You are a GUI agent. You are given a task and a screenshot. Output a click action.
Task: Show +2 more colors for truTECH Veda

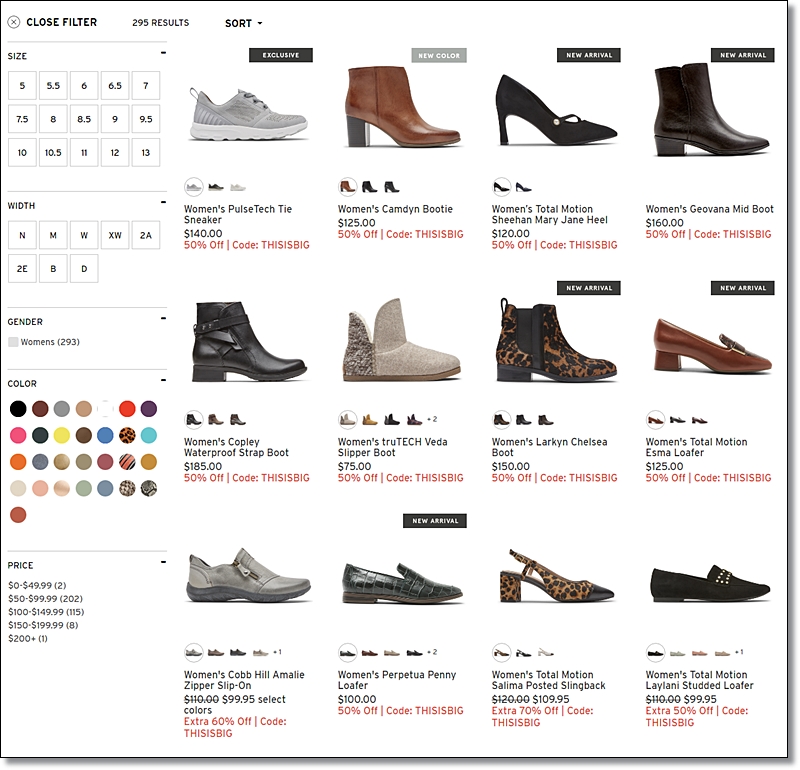point(432,419)
